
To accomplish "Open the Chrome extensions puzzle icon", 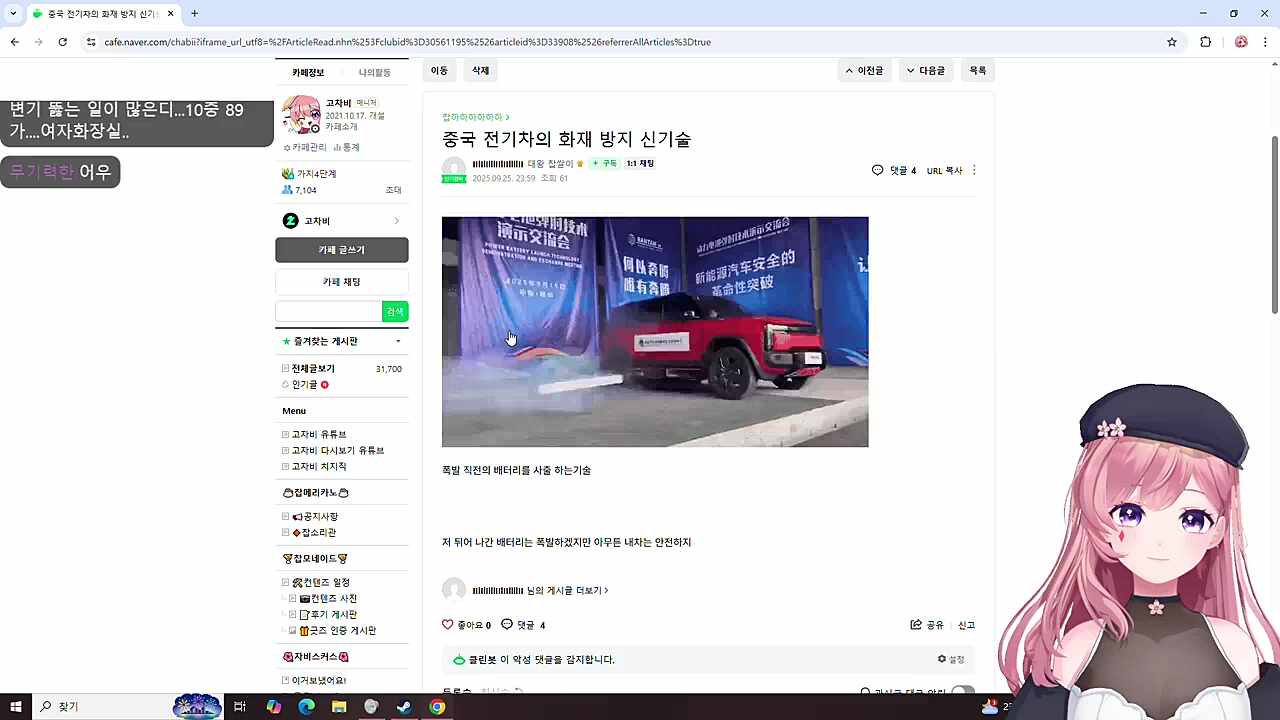I will click(x=1205, y=42).
